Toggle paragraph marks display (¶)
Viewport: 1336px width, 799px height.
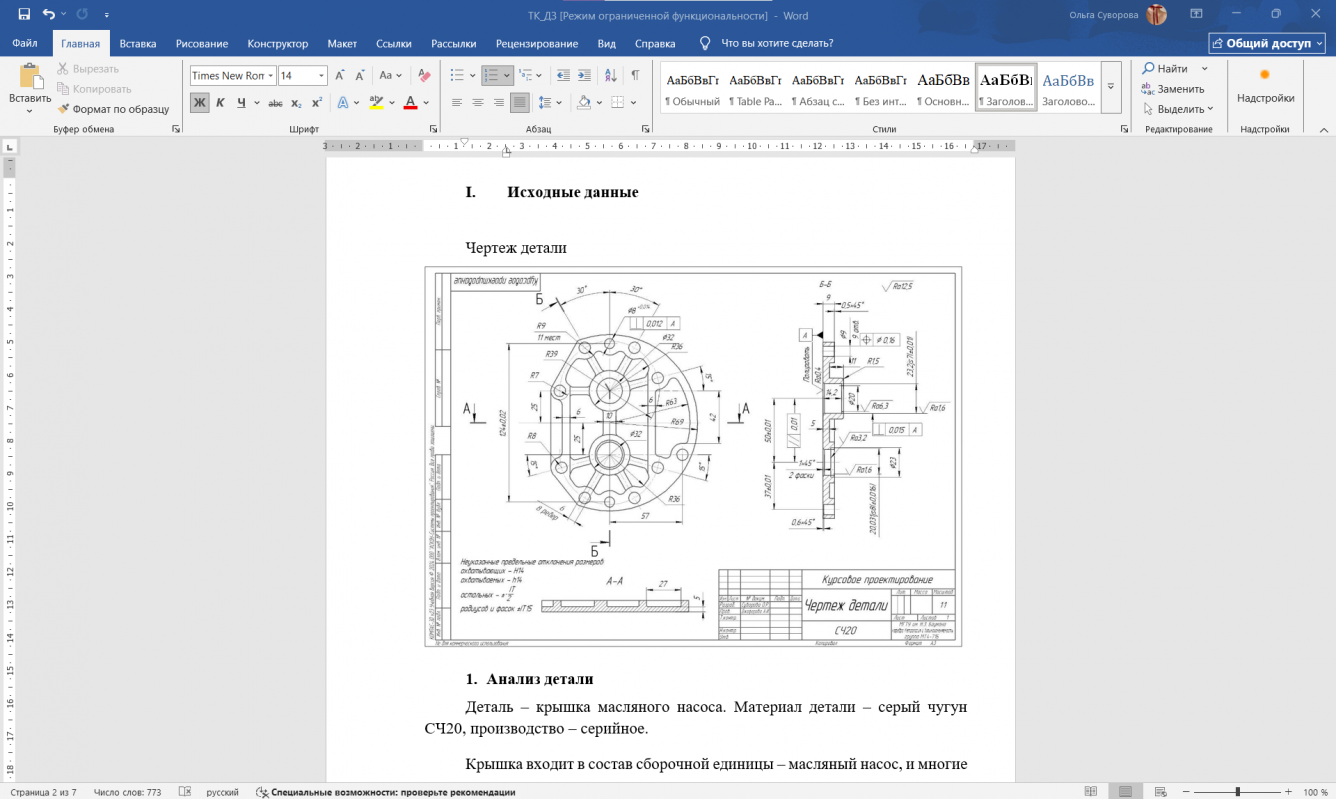point(635,76)
